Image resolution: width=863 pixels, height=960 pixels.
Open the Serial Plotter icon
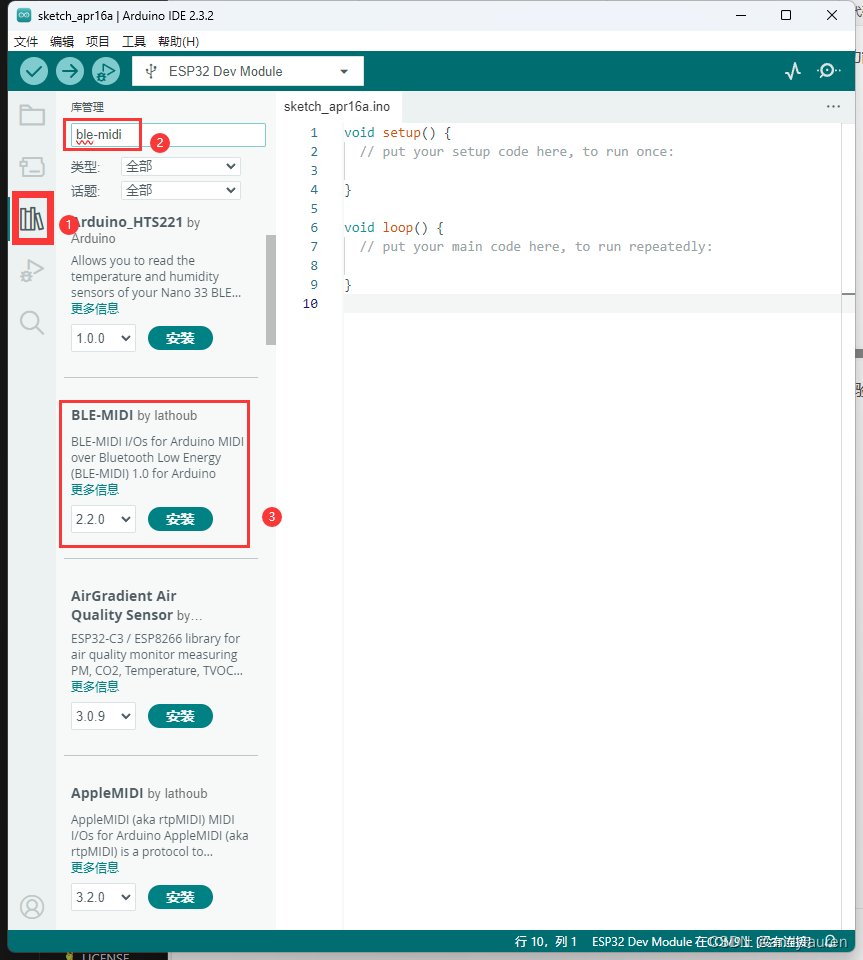pyautogui.click(x=793, y=71)
